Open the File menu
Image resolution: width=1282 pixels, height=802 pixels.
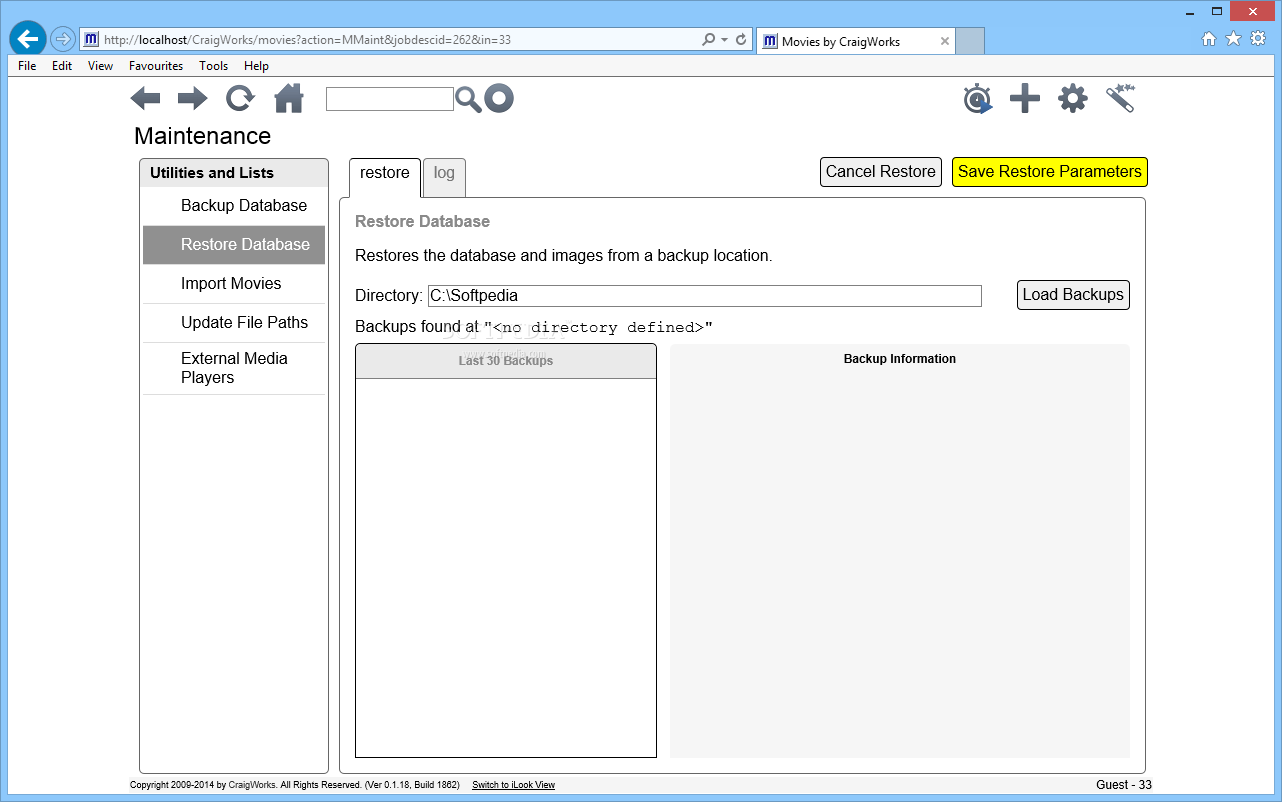(x=27, y=66)
